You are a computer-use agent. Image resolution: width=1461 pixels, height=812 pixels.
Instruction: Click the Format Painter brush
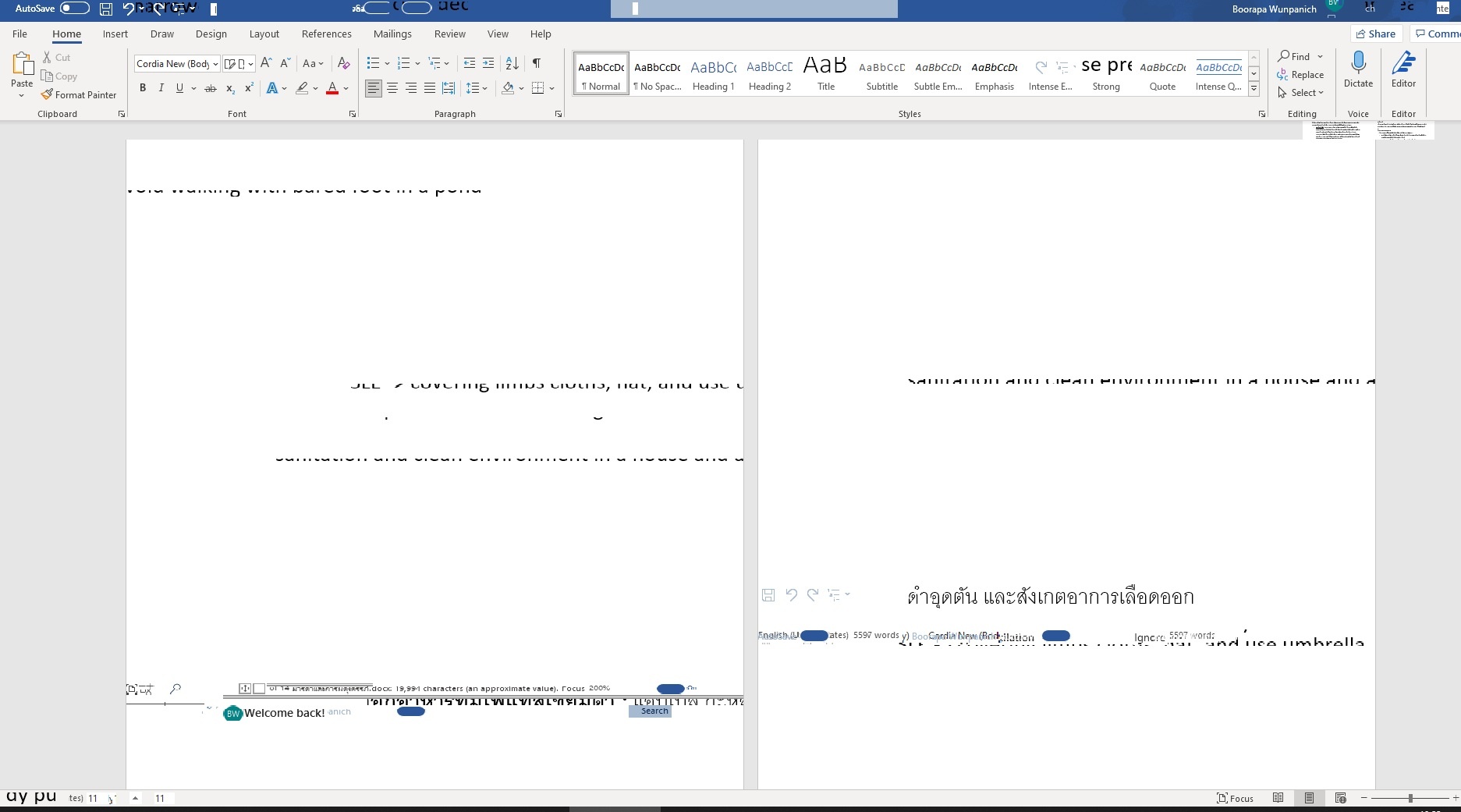[79, 94]
